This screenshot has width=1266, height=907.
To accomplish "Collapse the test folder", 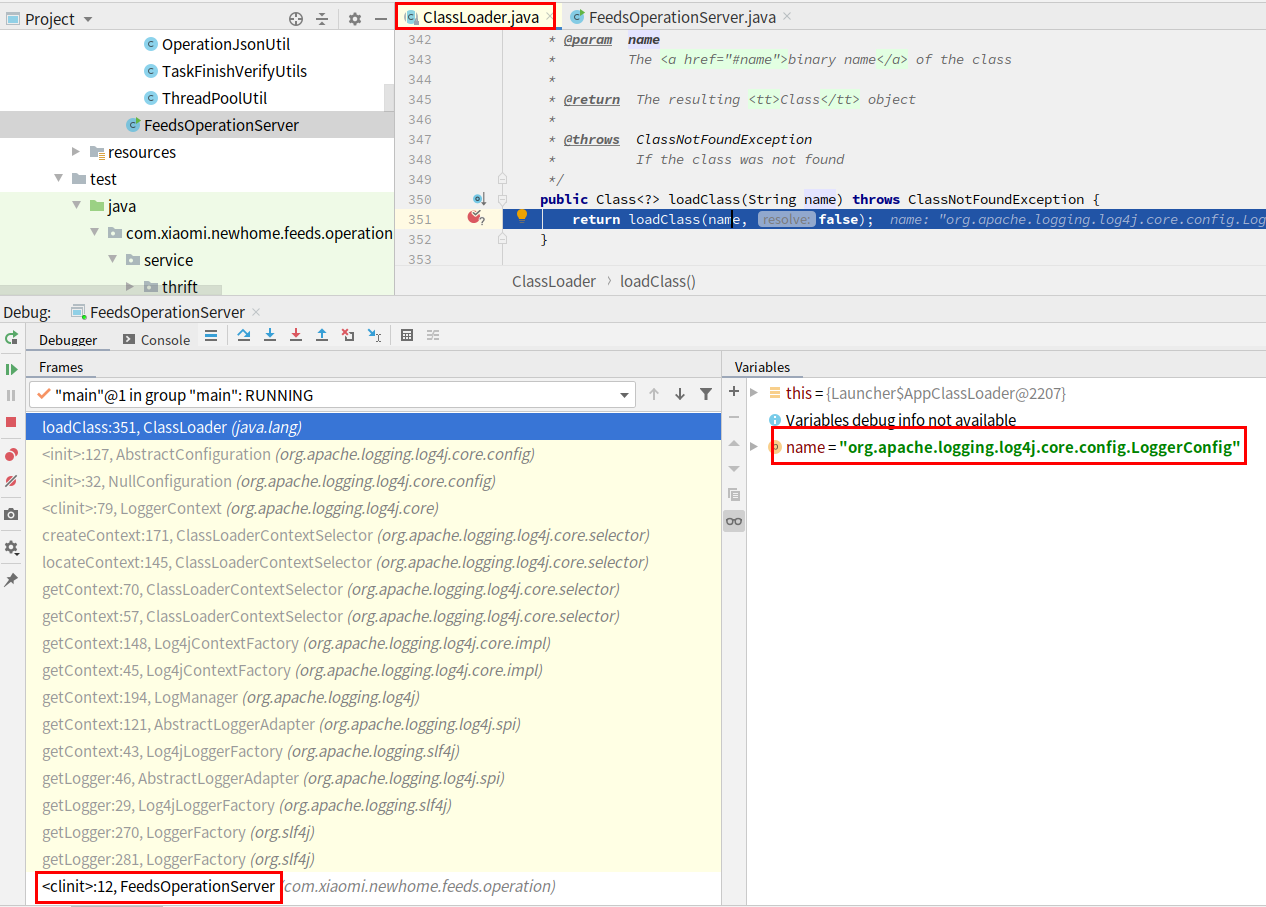I will pyautogui.click(x=59, y=179).
